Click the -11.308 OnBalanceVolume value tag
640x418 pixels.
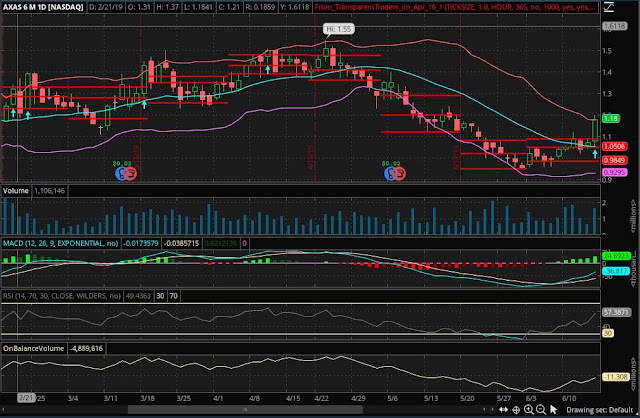[616, 376]
